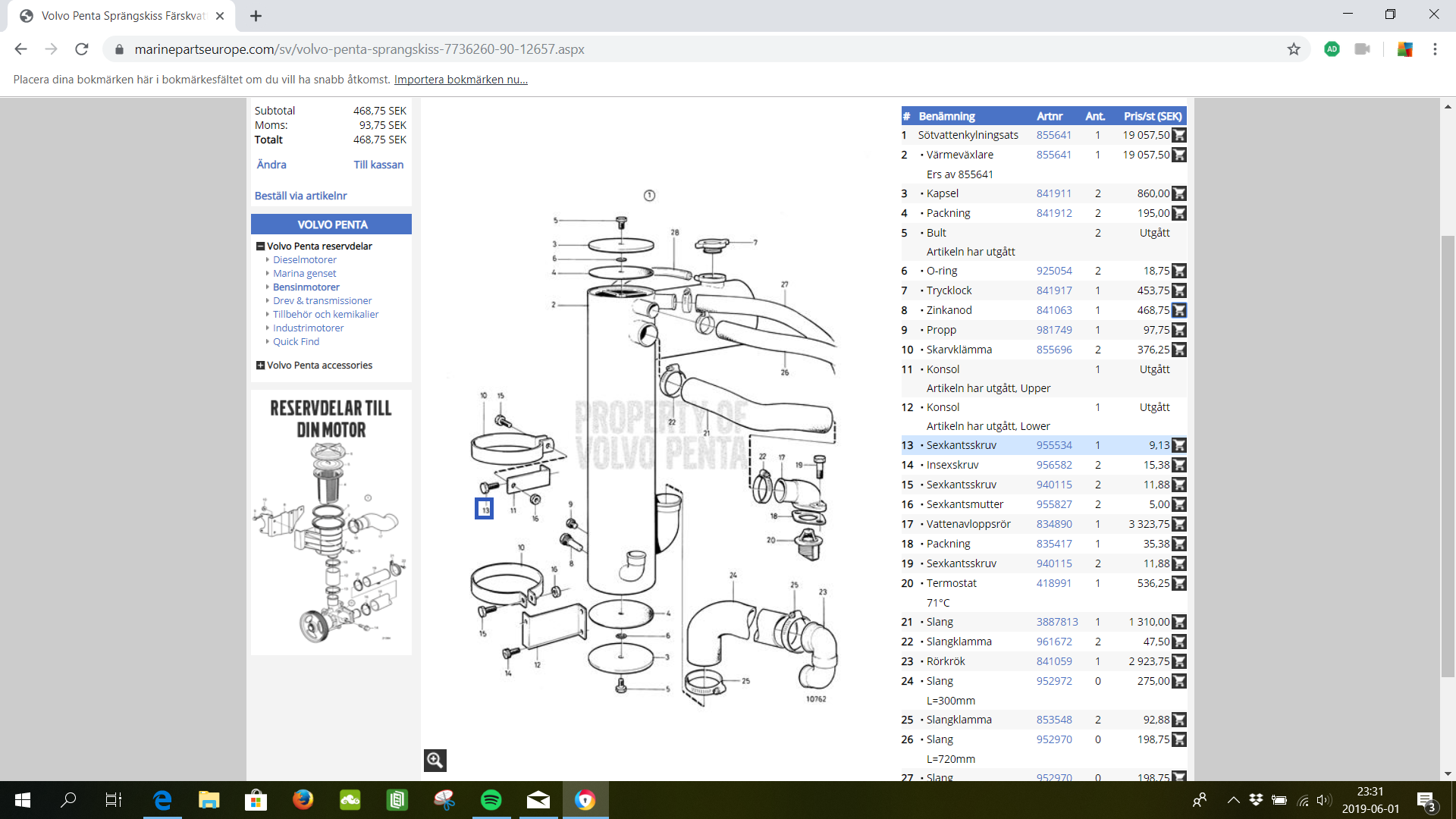
Task: Close the Volvo Penta Sprängskiss tab
Action: (x=220, y=16)
